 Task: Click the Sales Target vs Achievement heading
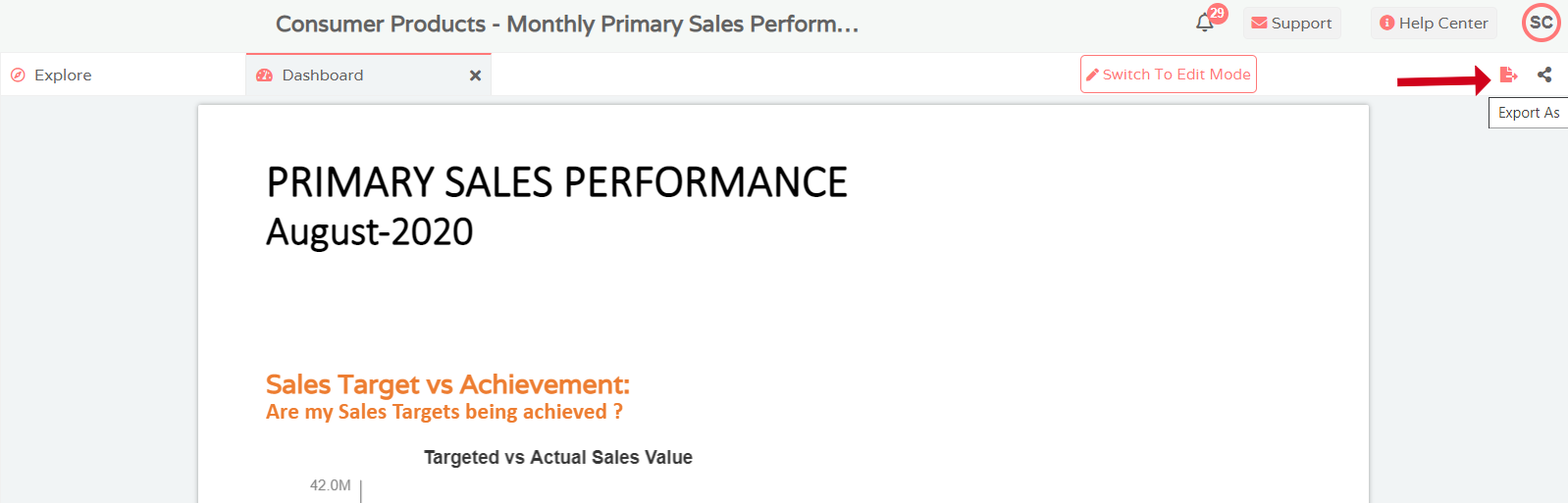click(x=447, y=384)
